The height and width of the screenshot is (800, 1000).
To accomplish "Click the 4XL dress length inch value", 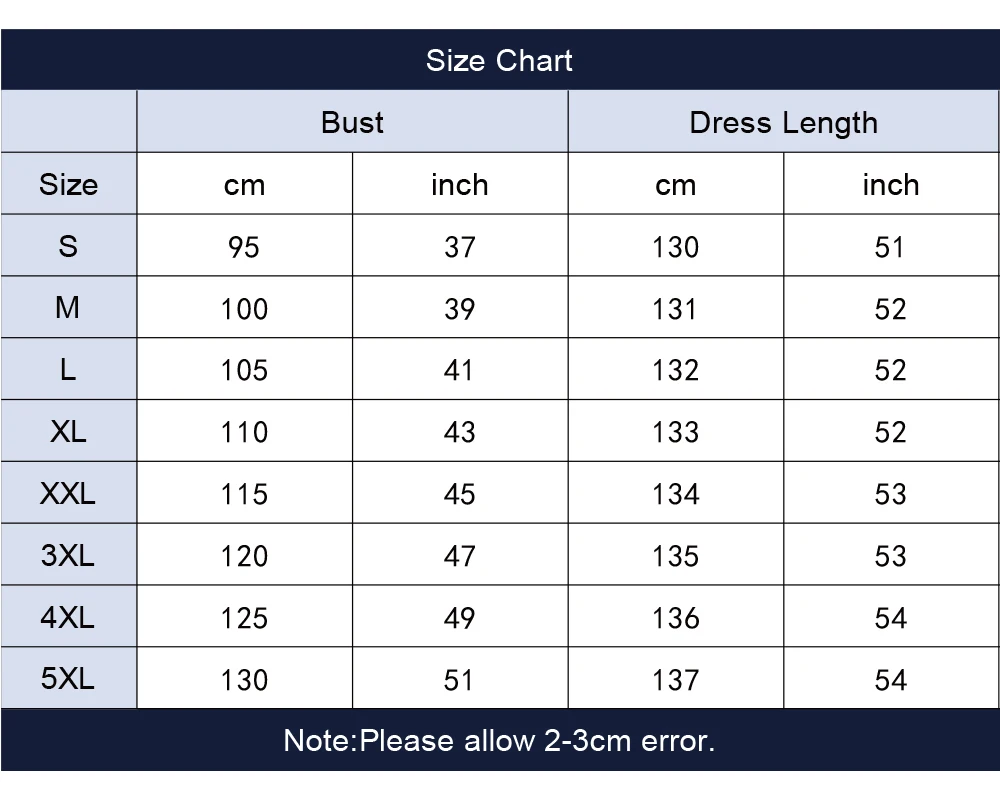I will pyautogui.click(x=890, y=618).
